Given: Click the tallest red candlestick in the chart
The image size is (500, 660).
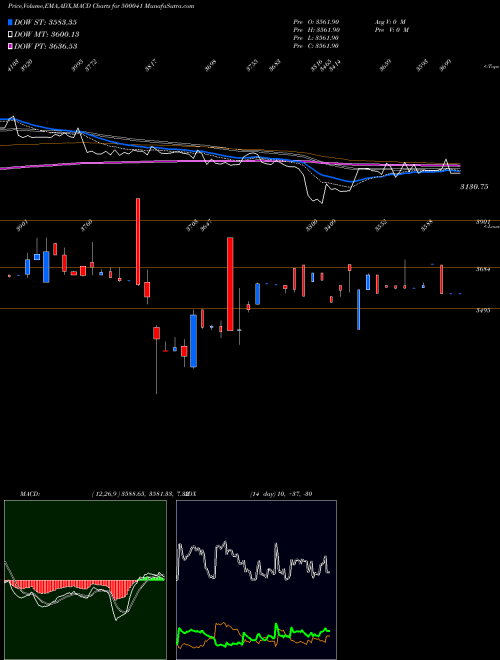Looking at the screenshot, I should point(230,284).
